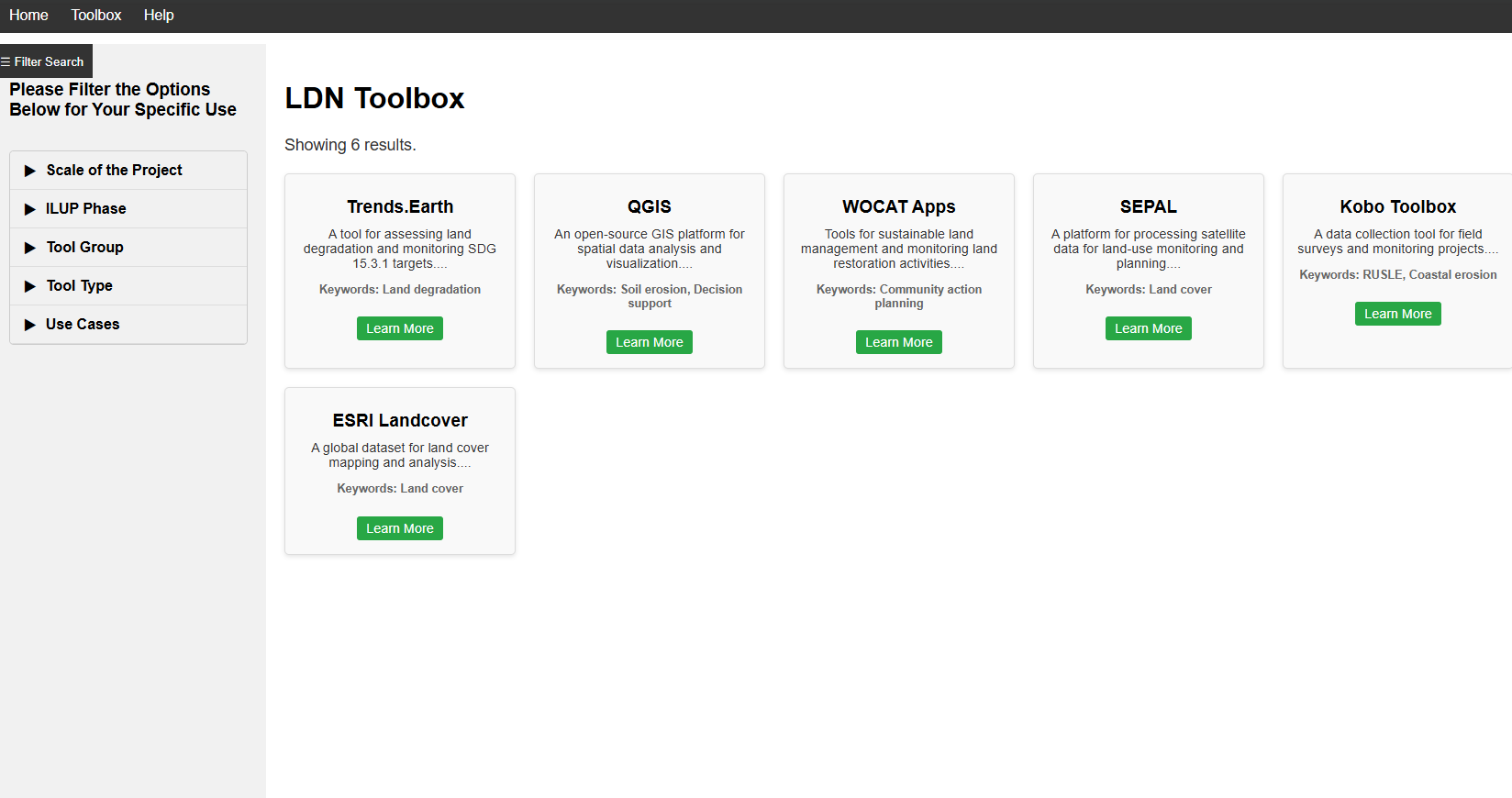Click 'Keywords: RUSLE, Coastal erosion' text

1398,274
